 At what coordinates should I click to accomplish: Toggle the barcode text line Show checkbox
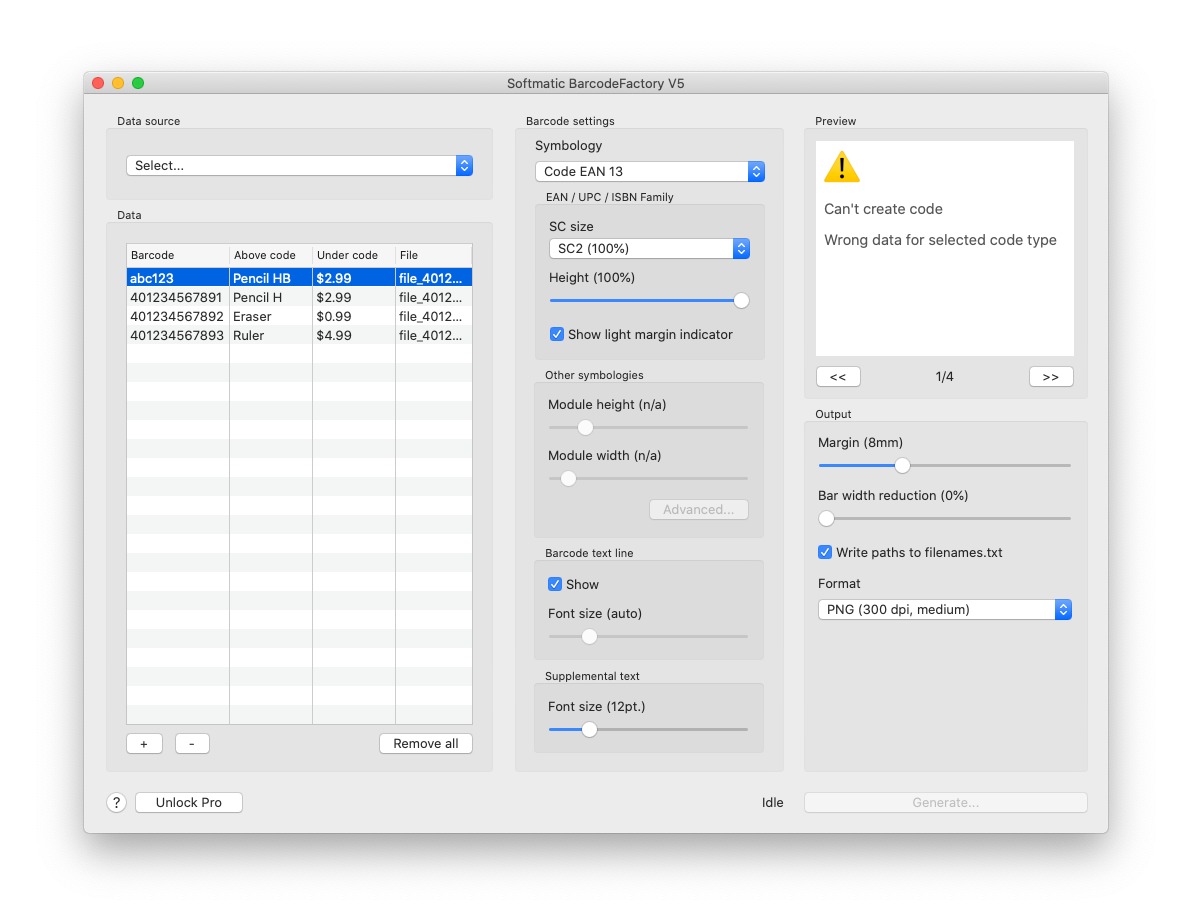click(555, 584)
